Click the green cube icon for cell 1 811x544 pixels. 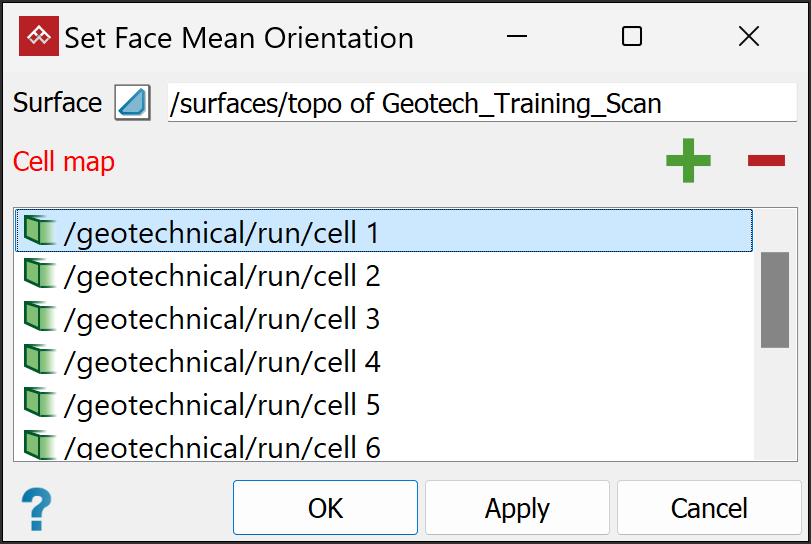(x=39, y=232)
